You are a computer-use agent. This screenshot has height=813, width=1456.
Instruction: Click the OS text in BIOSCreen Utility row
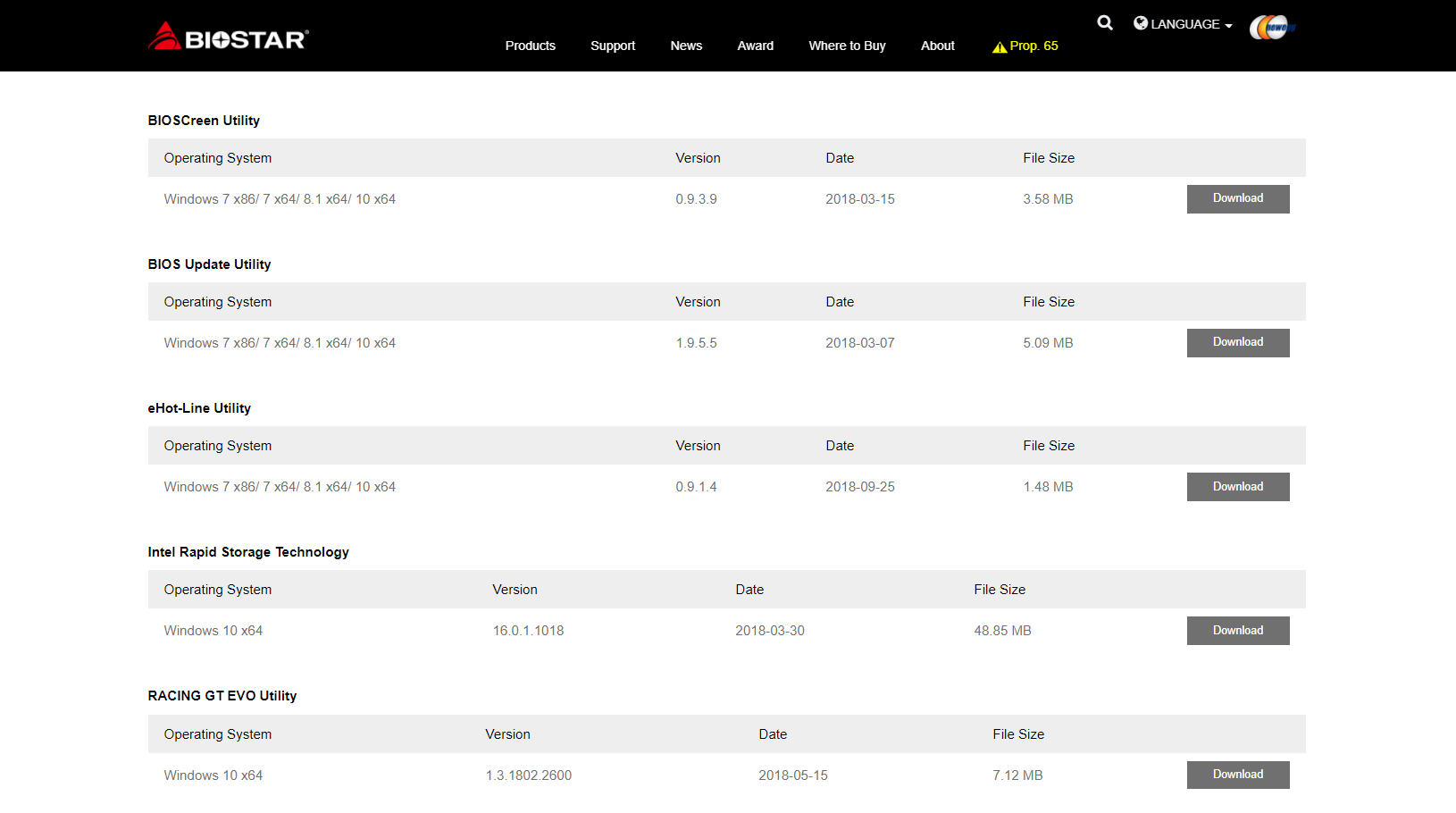tap(280, 199)
